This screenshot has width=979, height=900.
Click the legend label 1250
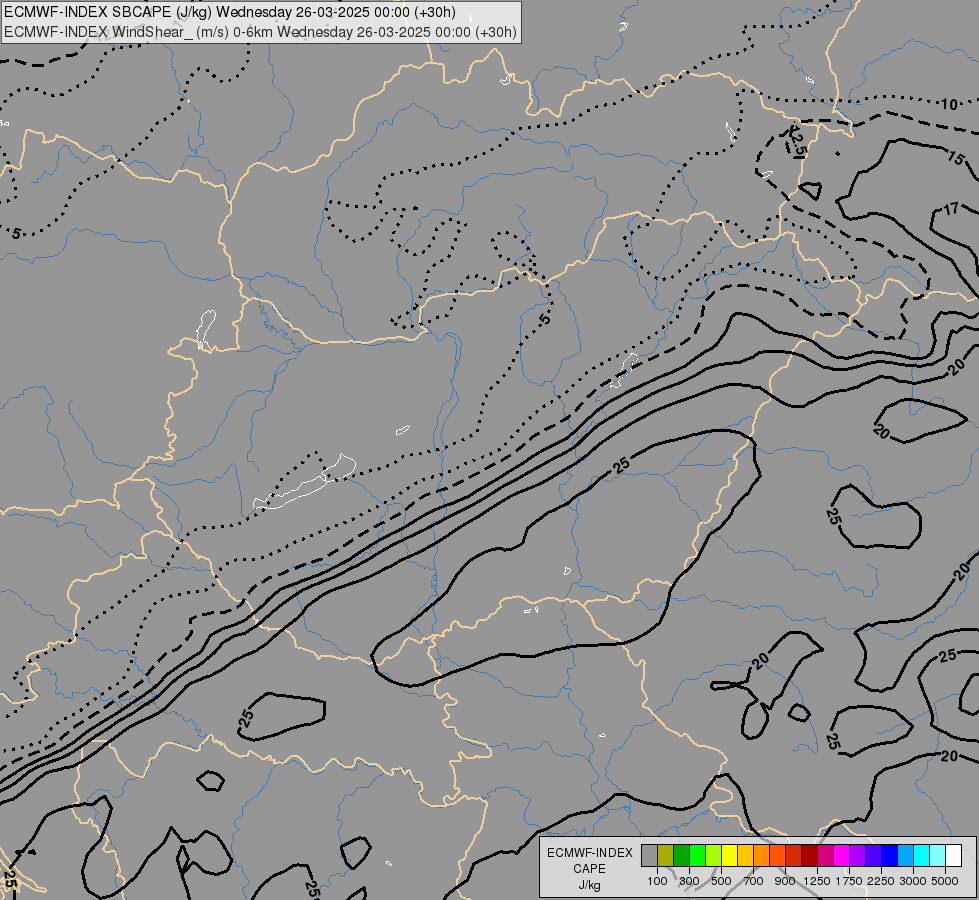[x=817, y=881]
